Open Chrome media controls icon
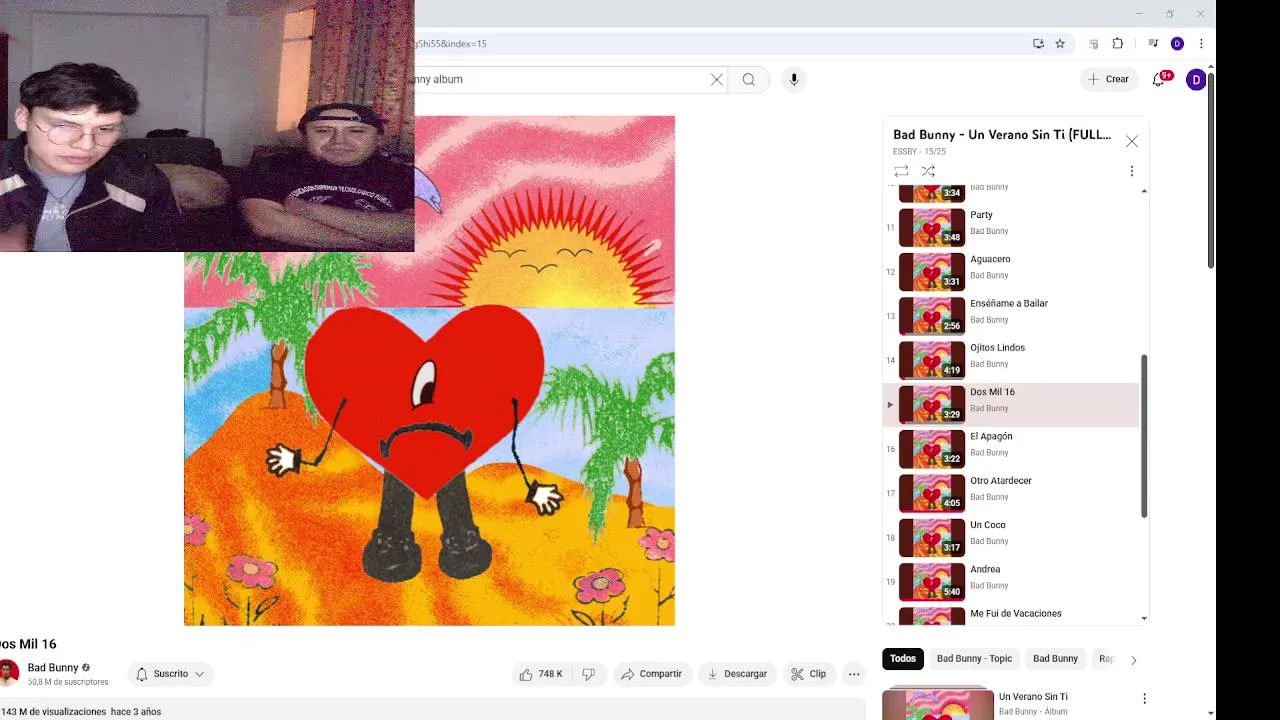Screen dimensions: 1280x720 point(1153,44)
